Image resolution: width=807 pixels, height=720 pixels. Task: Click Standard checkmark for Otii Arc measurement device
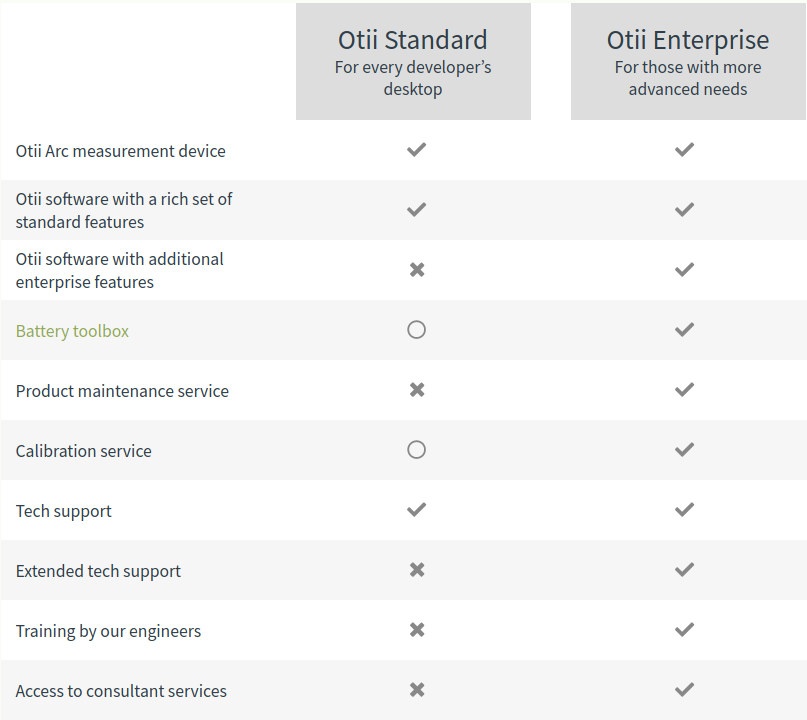[x=416, y=150]
